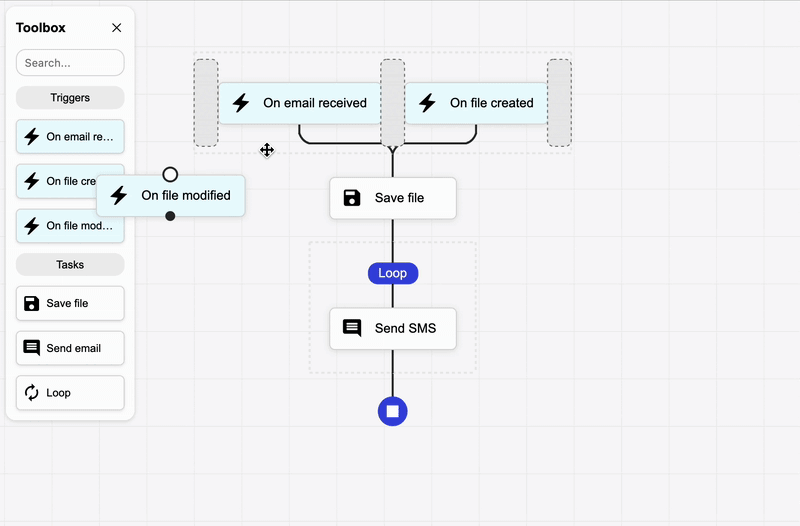Click the blue stop end node
Image resolution: width=800 pixels, height=526 pixels.
[x=393, y=411]
